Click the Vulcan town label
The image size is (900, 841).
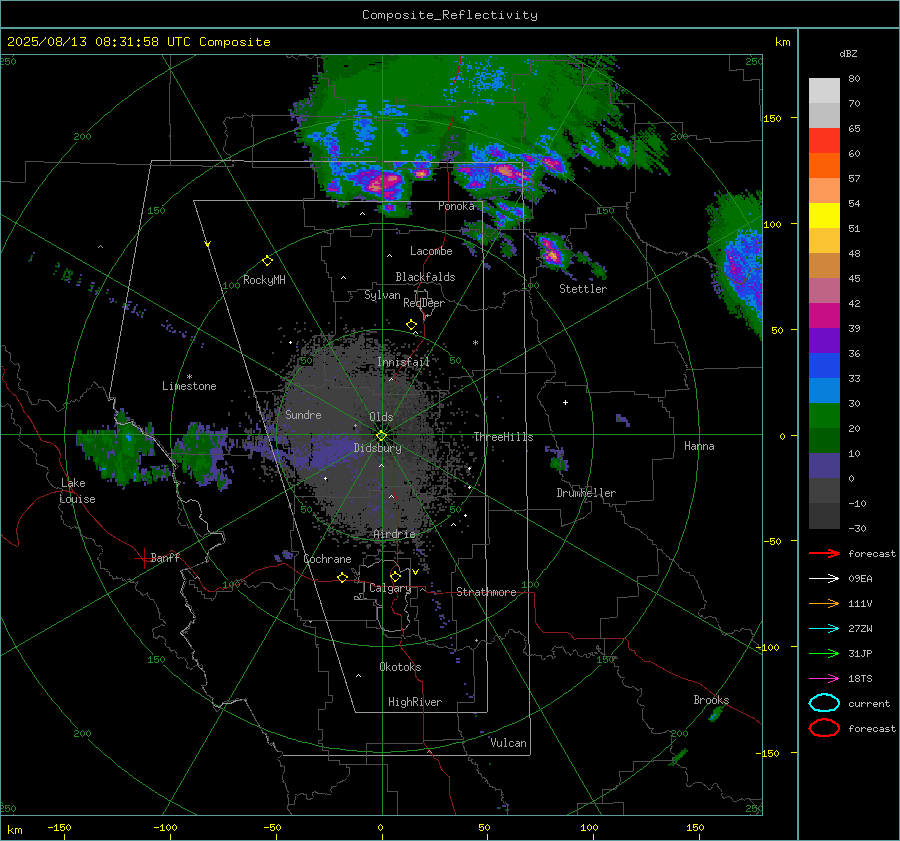coord(508,743)
